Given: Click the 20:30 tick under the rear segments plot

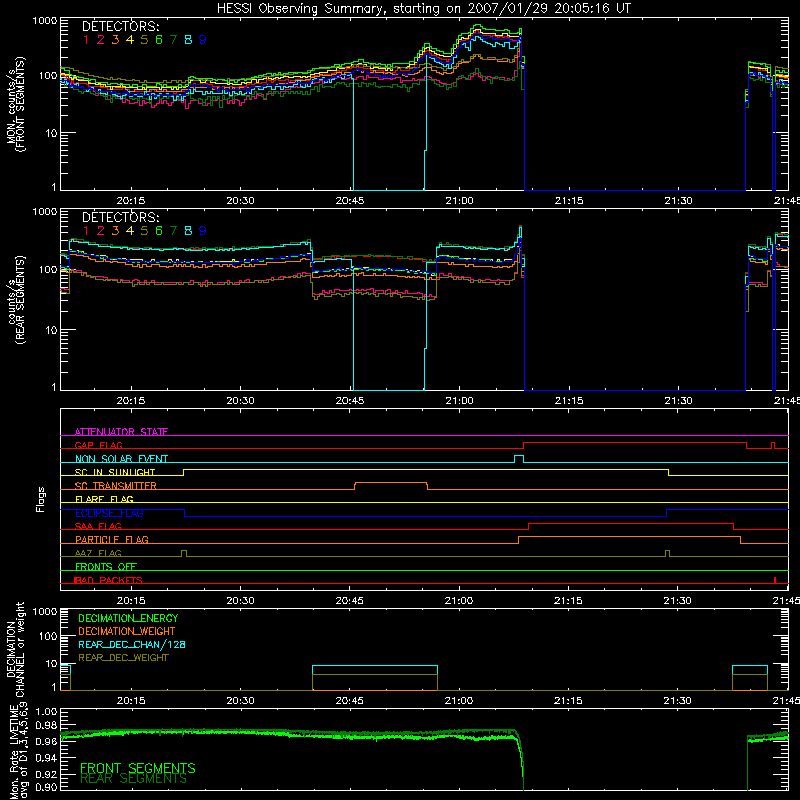Looking at the screenshot, I should 240,401.
